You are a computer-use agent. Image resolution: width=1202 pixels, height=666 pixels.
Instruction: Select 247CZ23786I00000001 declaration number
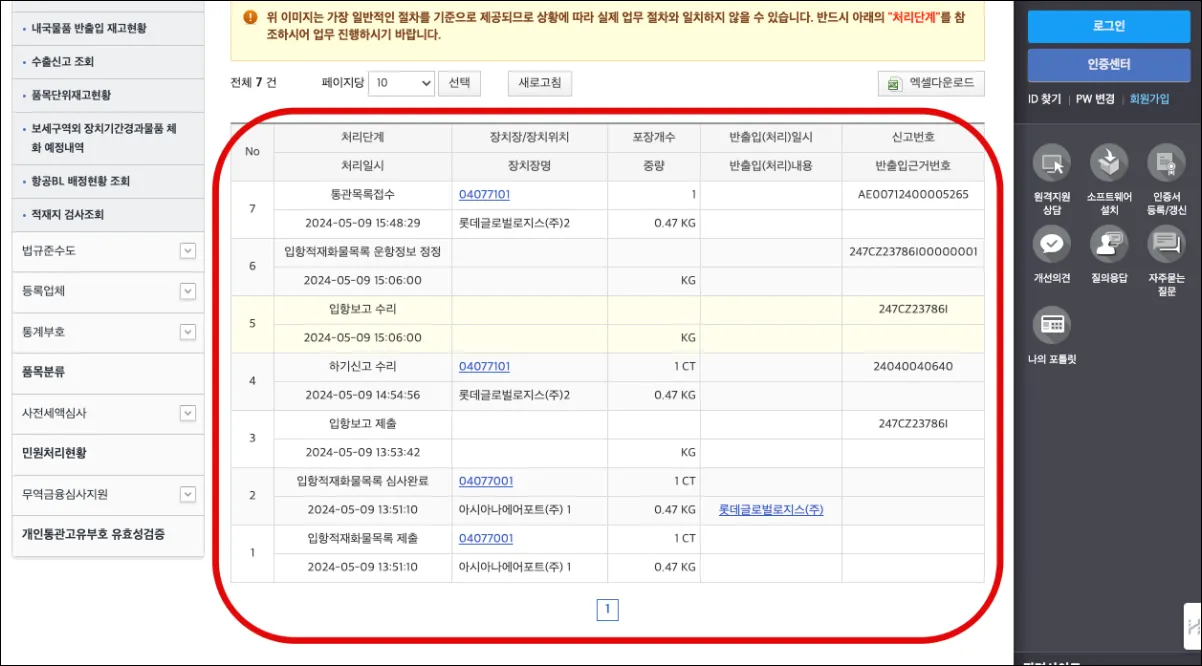(x=913, y=252)
